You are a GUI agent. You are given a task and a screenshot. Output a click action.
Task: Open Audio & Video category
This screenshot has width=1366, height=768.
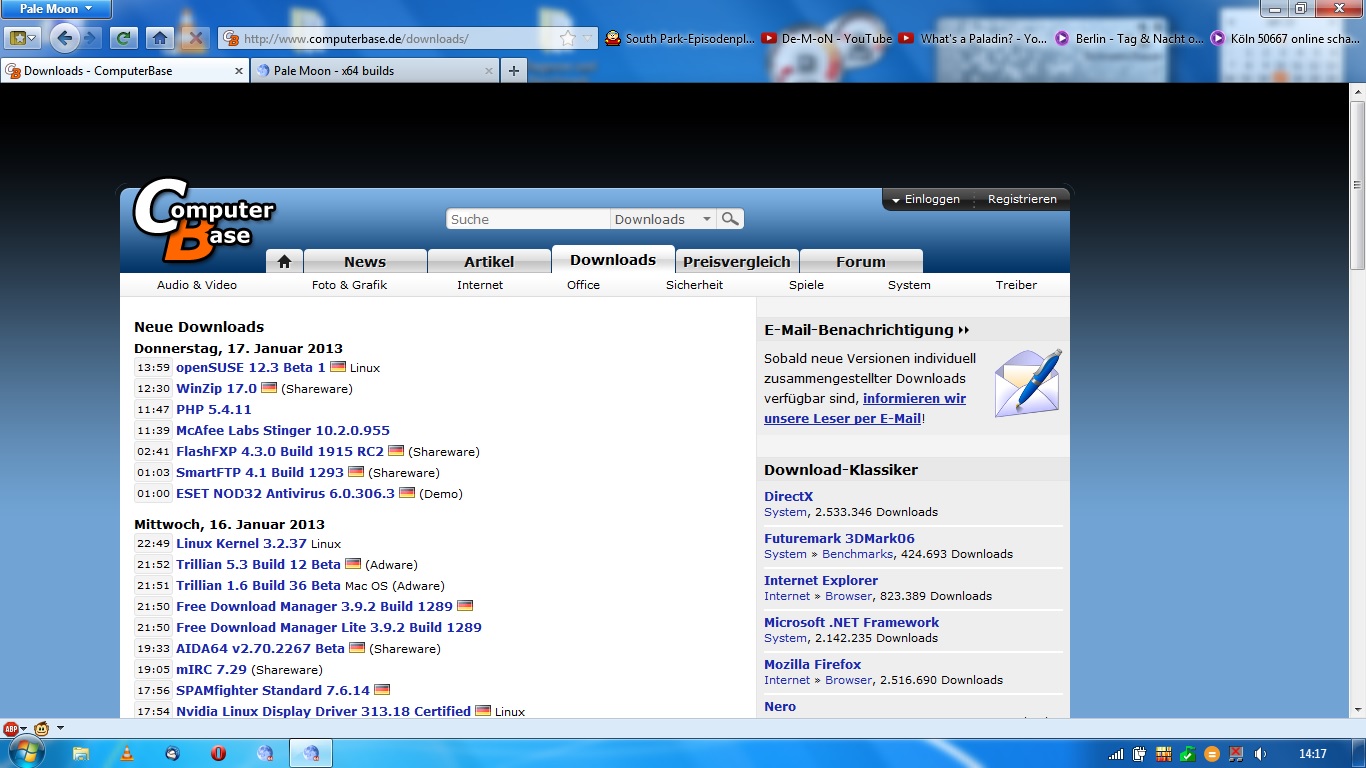pos(197,285)
